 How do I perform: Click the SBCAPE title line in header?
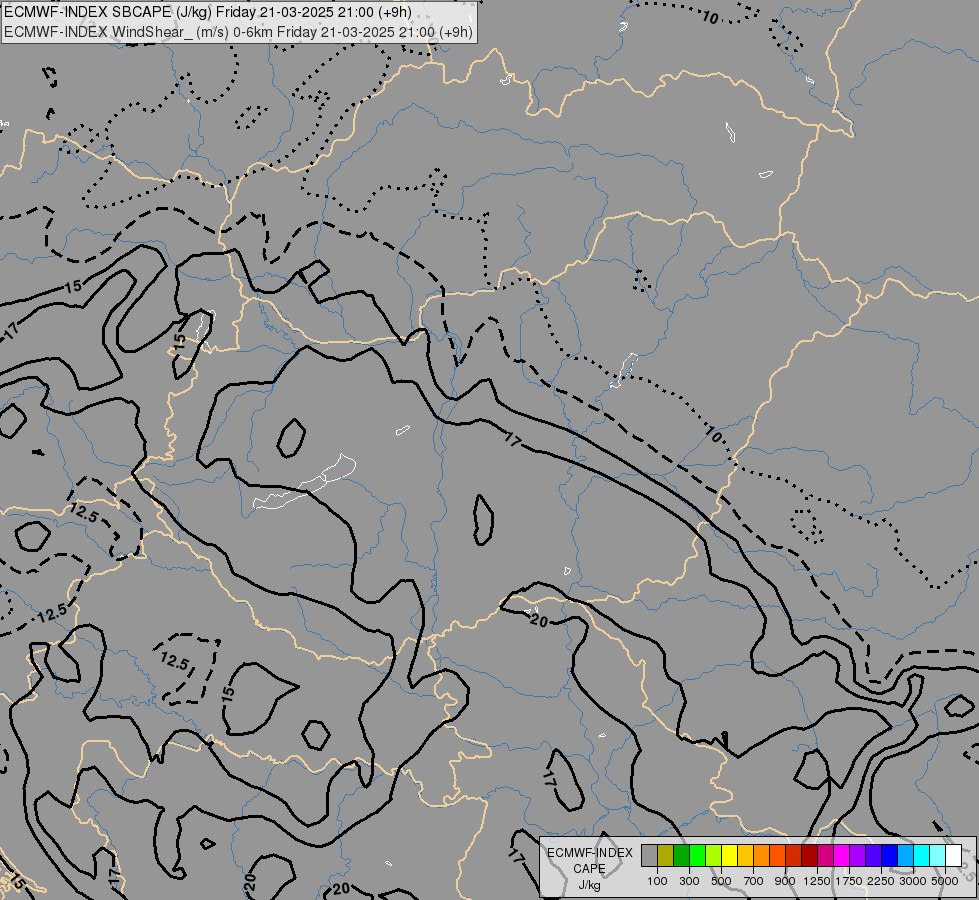(207, 12)
